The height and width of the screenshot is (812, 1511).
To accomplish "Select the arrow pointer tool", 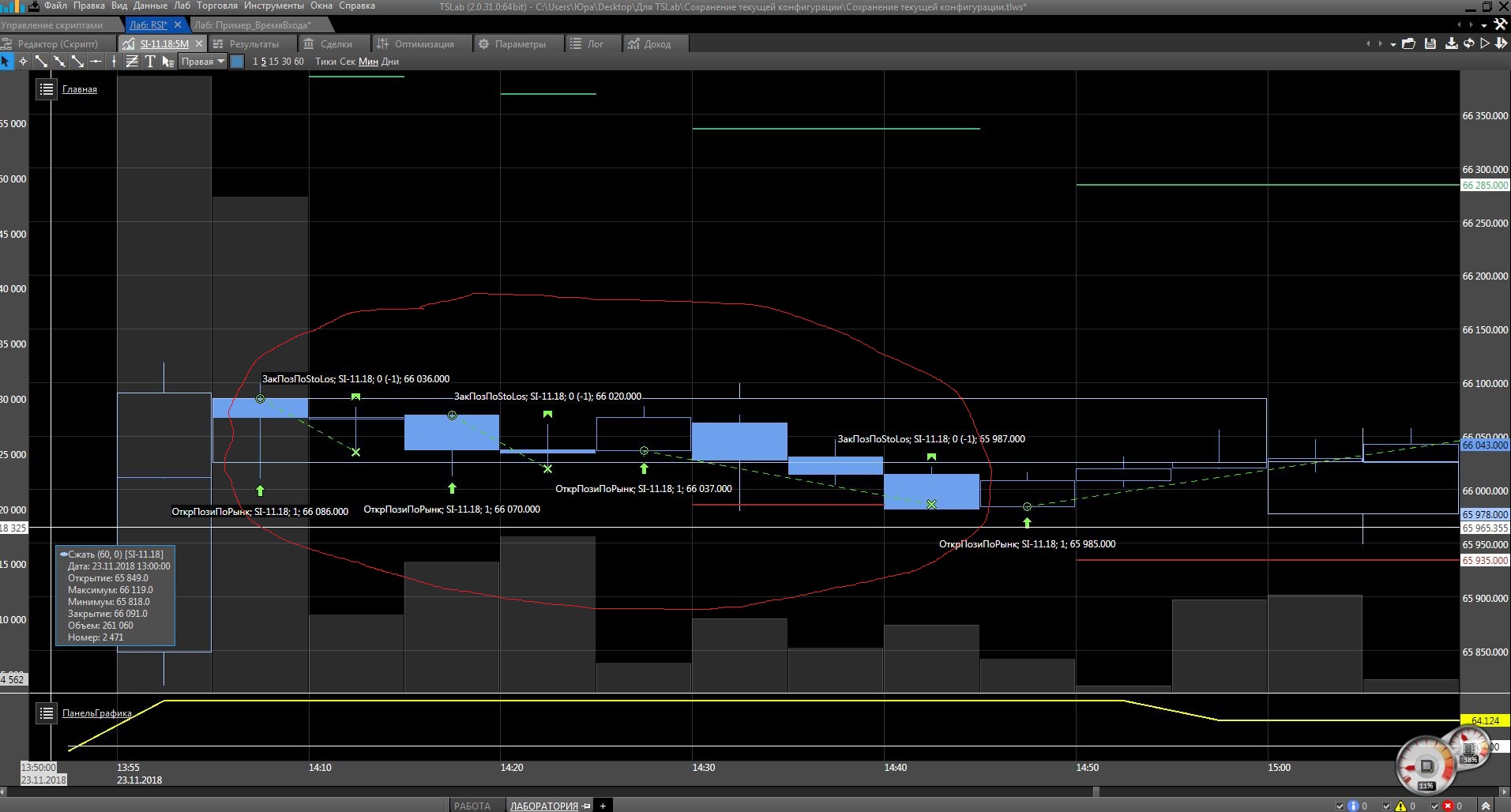I will (6, 62).
